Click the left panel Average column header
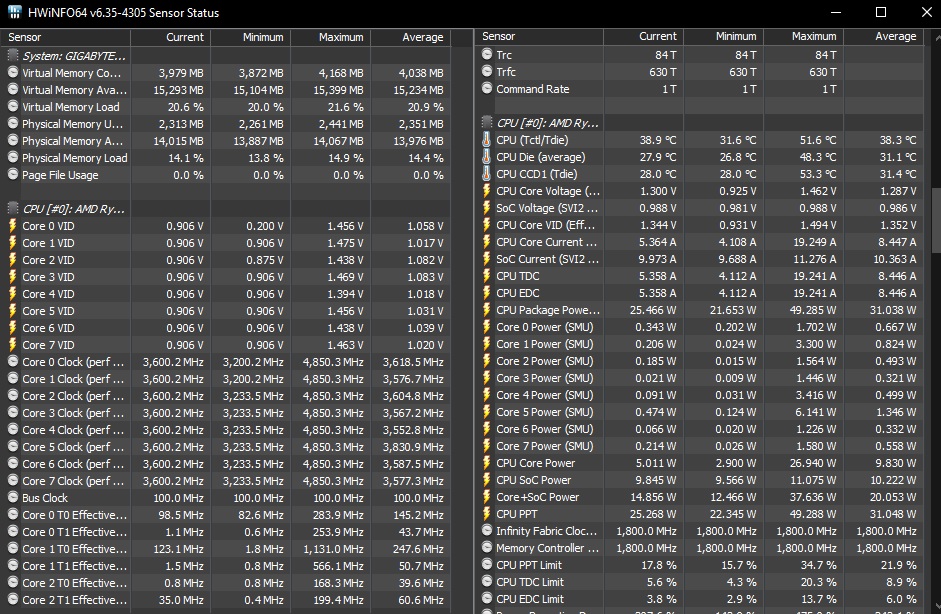The image size is (941, 614). pos(410,37)
